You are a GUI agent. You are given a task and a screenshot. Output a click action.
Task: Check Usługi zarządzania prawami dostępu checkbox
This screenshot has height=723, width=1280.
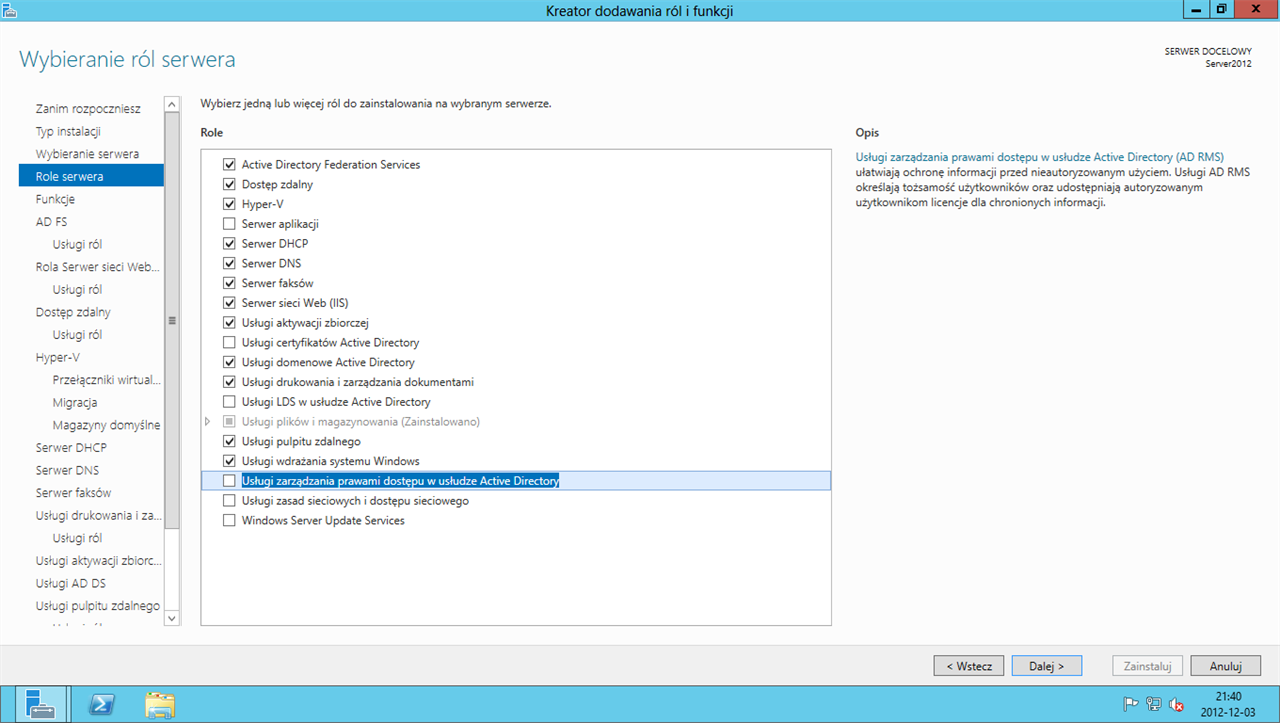click(229, 481)
